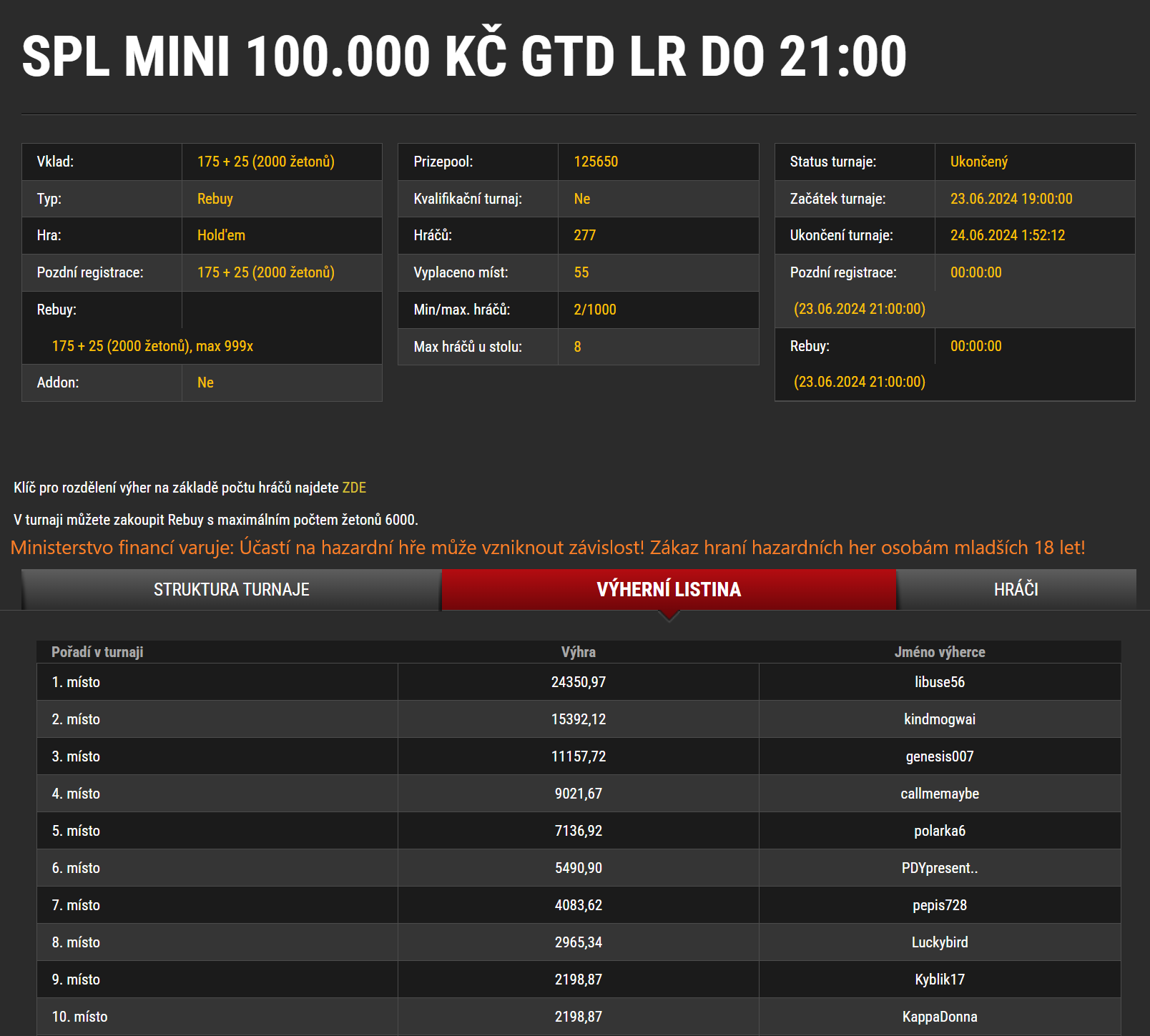Click the Rebuy type value
The image size is (1150, 1036).
coord(215,198)
